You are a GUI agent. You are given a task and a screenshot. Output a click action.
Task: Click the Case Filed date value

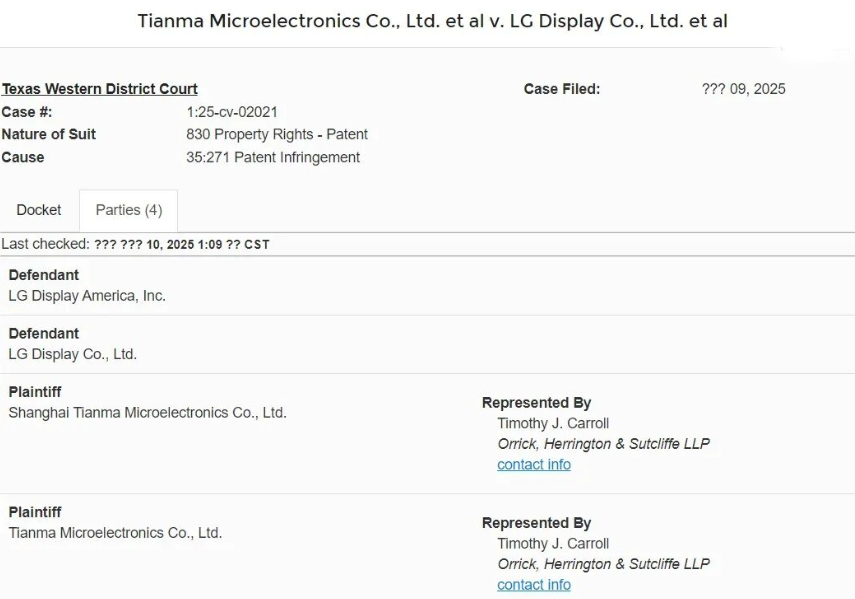(x=743, y=89)
